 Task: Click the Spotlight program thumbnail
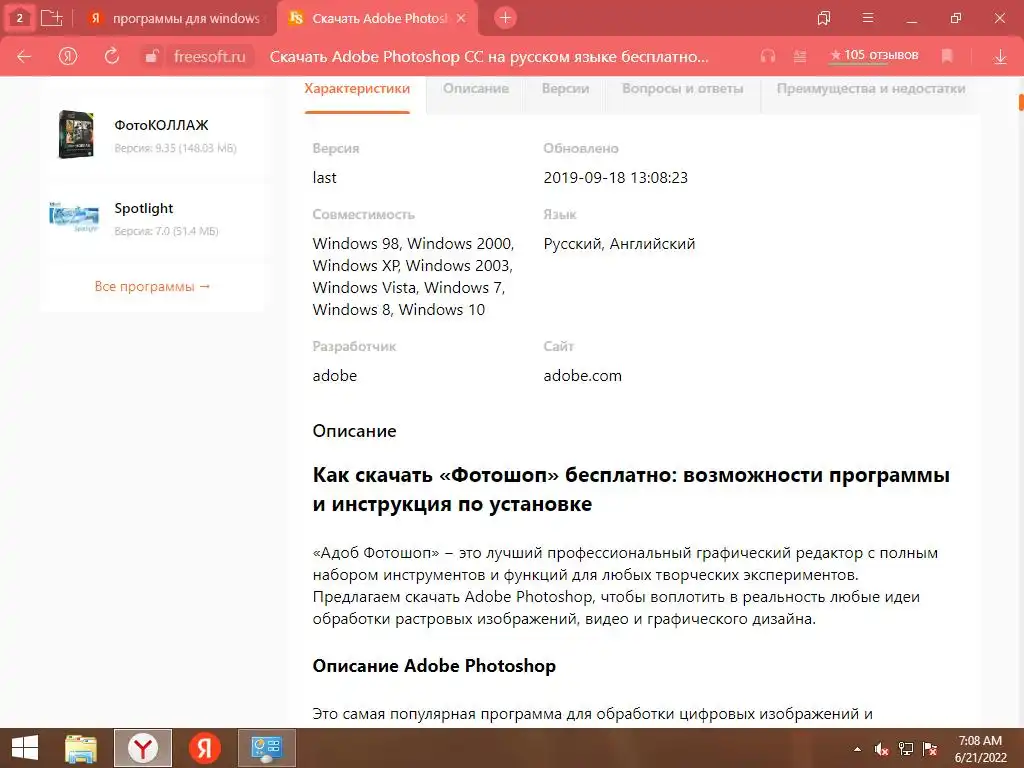click(x=74, y=217)
